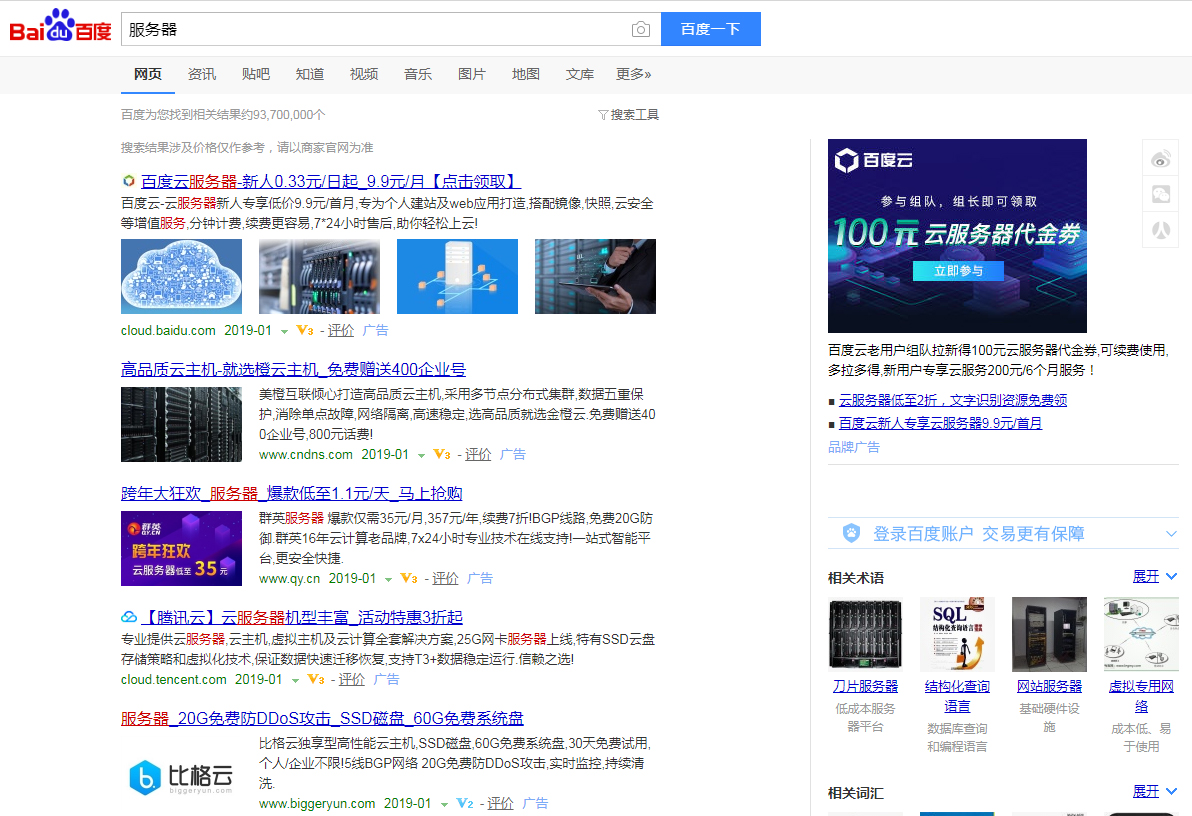Open the dropdown arrow after www.qy.cn date
Image resolution: width=1192 pixels, height=816 pixels.
(388, 579)
